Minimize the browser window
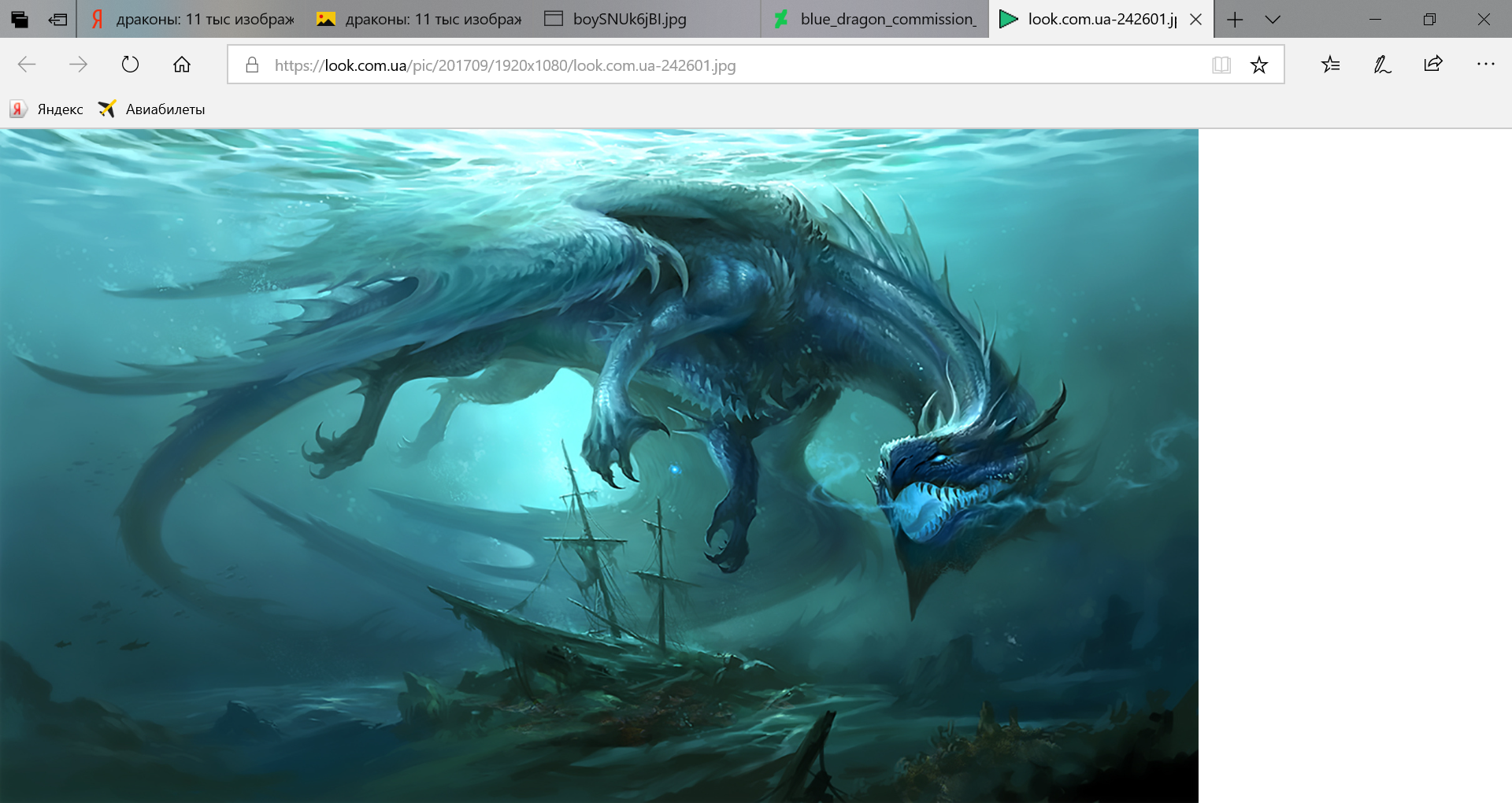 (x=1376, y=20)
